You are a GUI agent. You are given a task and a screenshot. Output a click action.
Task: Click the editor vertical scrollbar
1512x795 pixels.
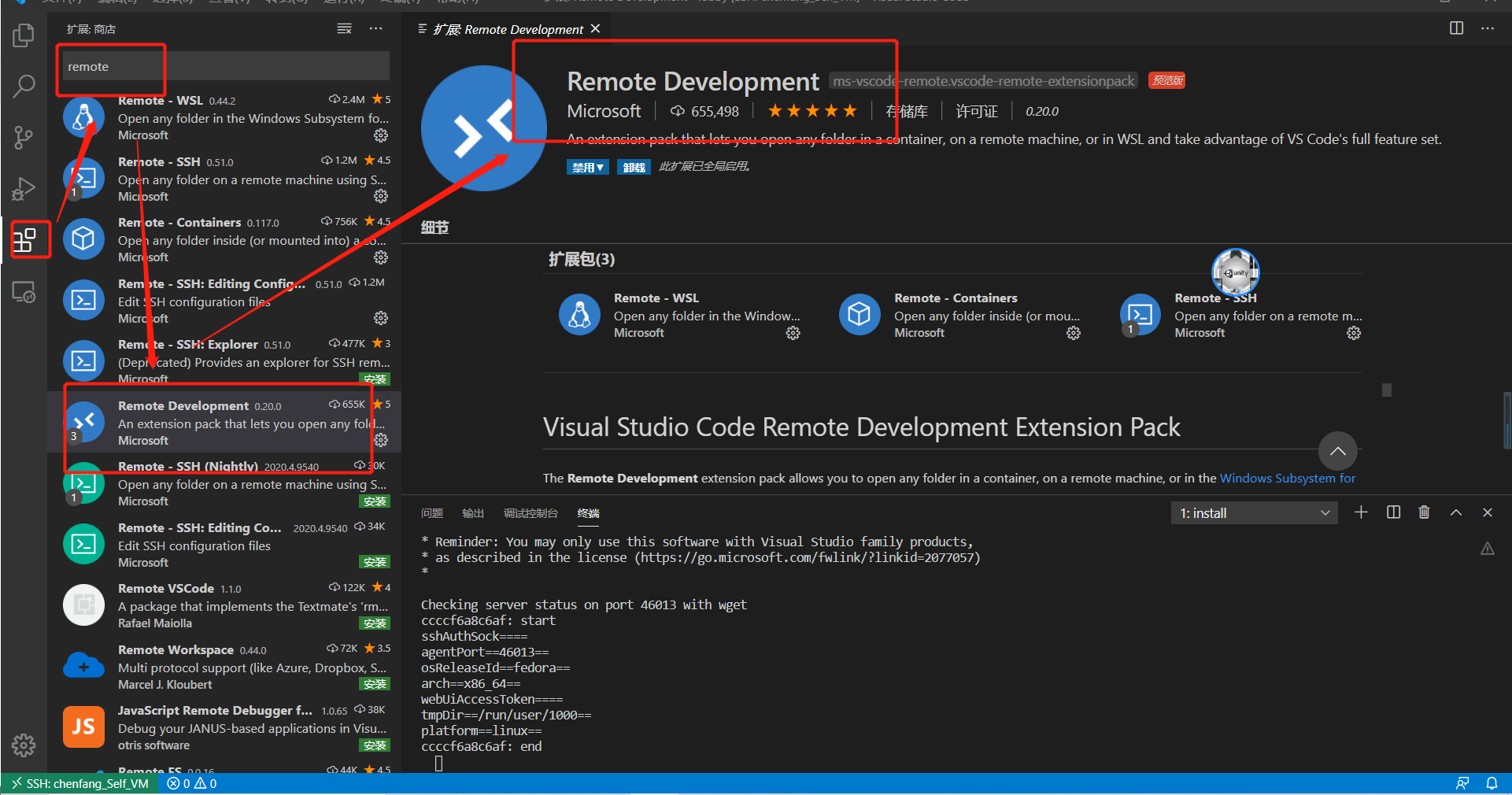1506,420
